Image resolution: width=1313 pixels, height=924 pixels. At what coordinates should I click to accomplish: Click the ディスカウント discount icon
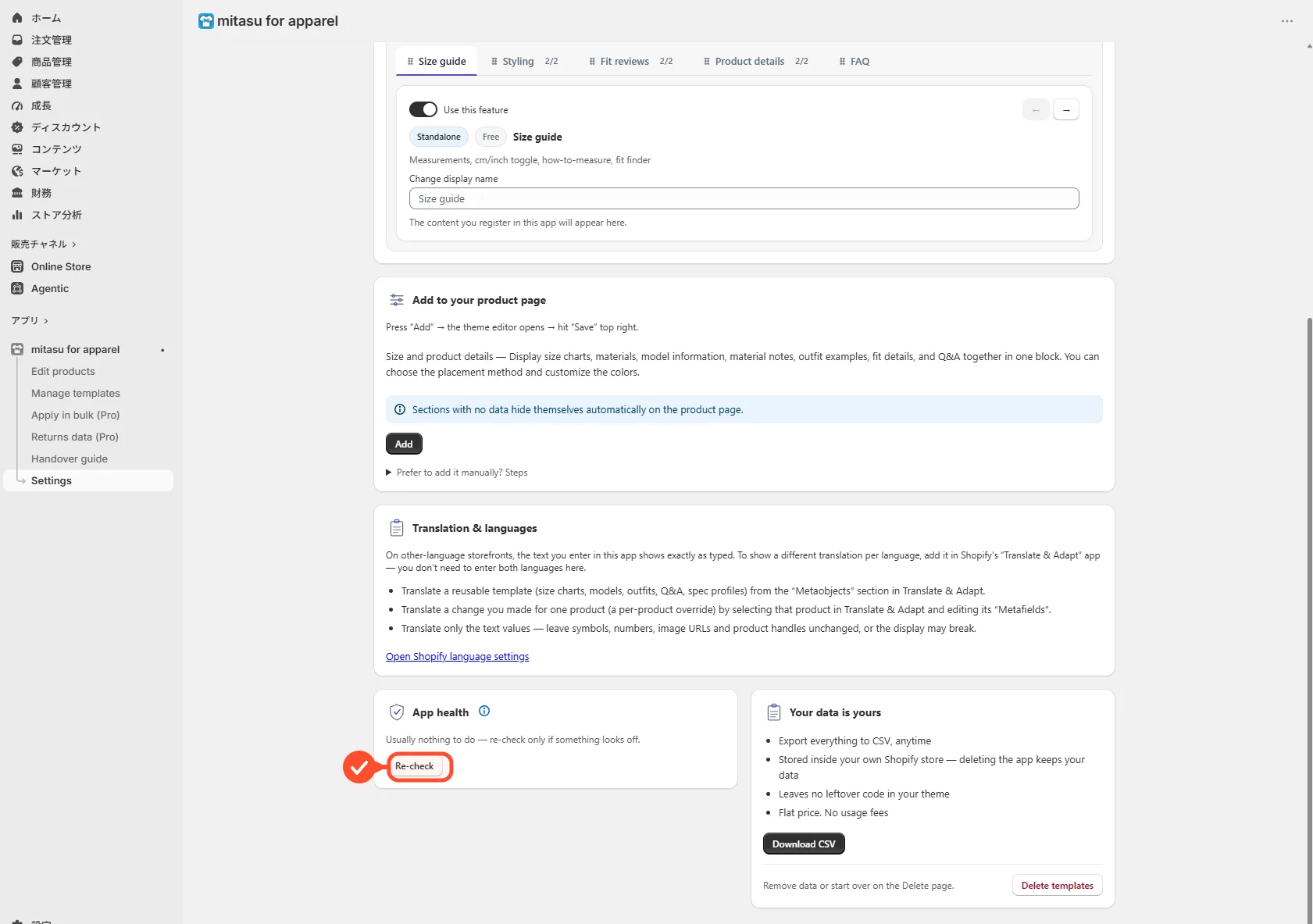17,127
